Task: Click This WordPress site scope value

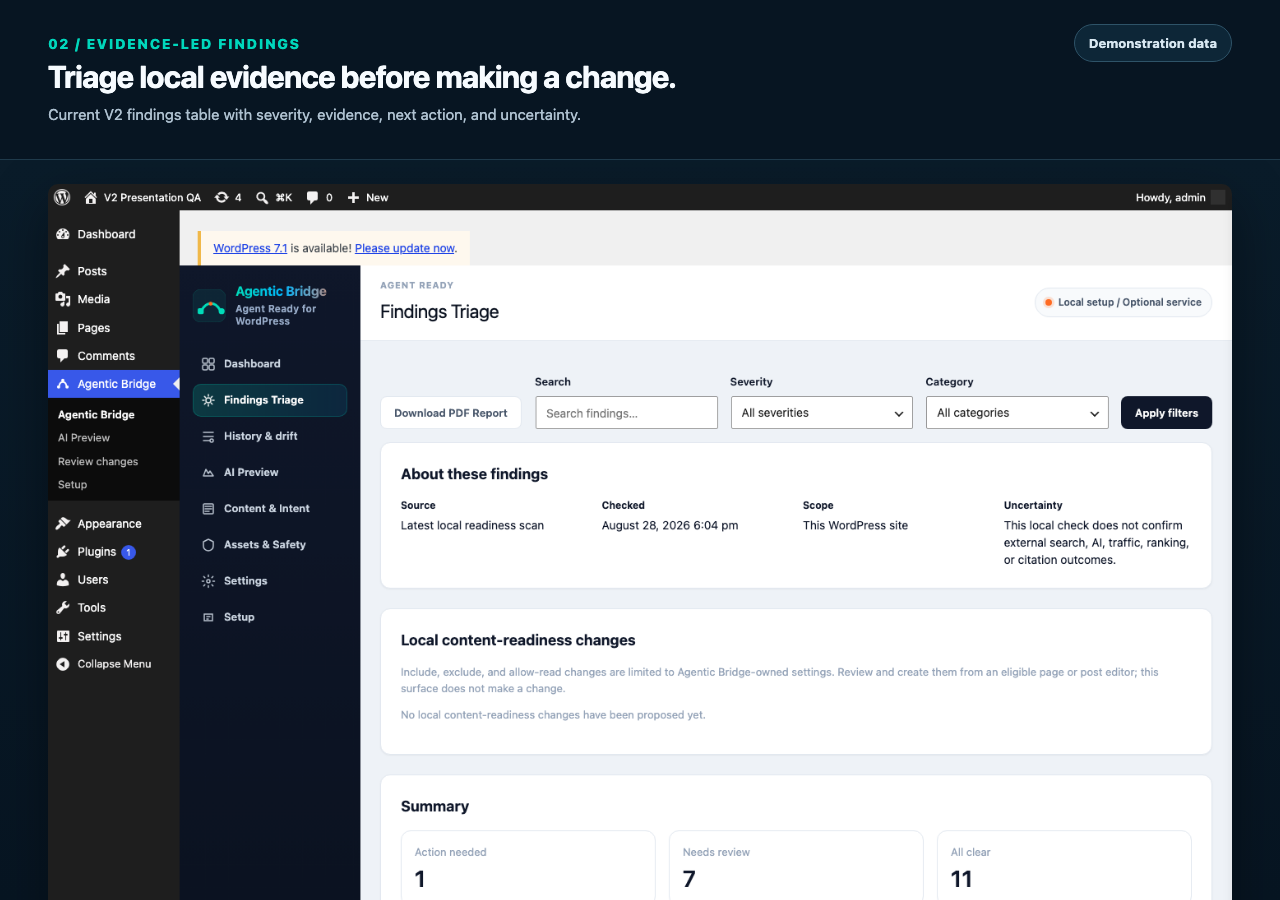Action: [855, 525]
